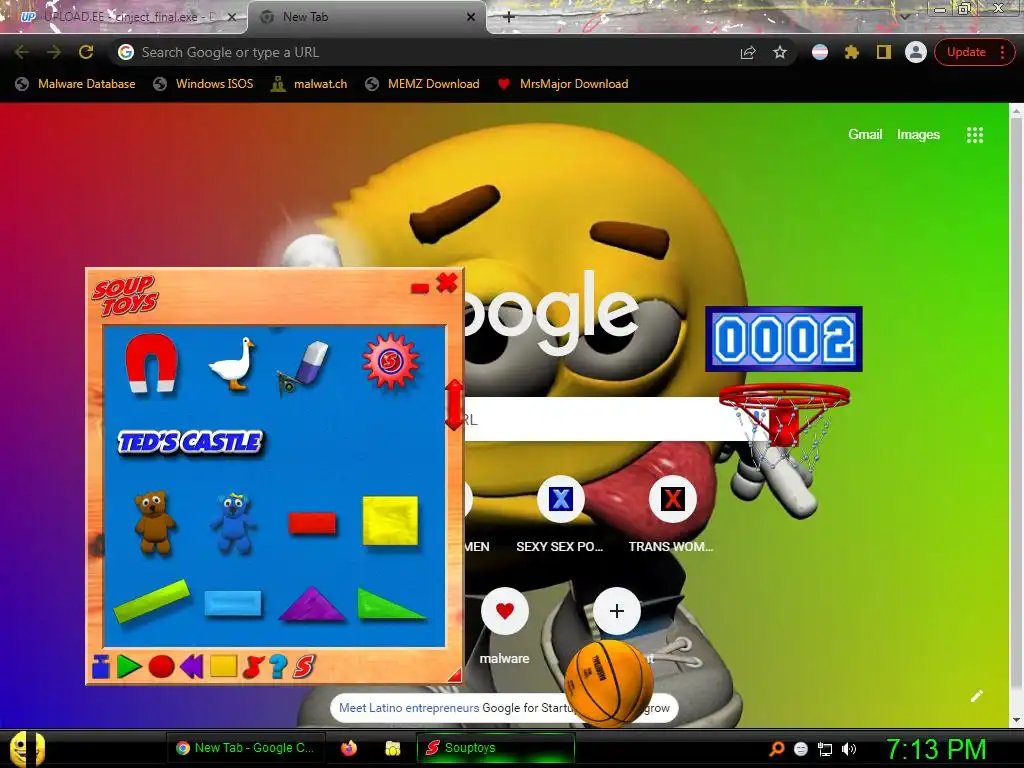Open Windows ISOS bookmark
Screen dimensions: 1024x768
point(203,84)
